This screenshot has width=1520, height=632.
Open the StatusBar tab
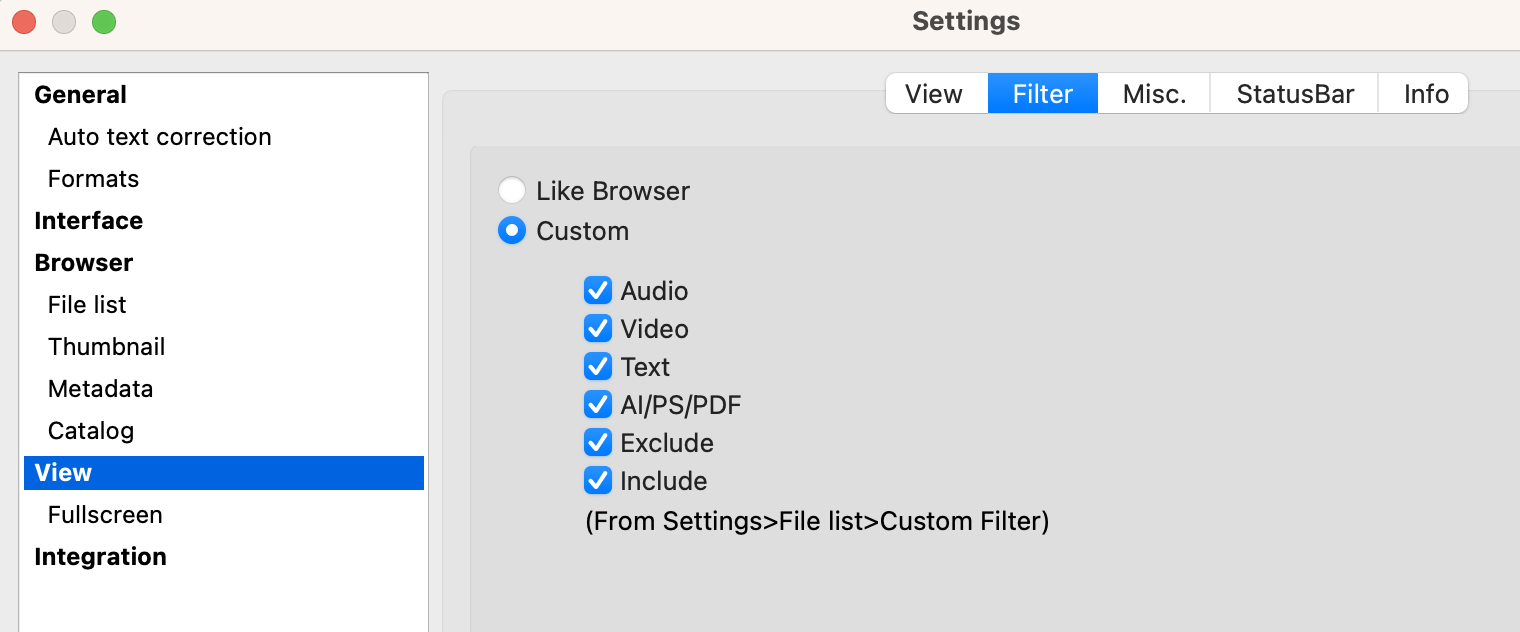click(x=1295, y=94)
